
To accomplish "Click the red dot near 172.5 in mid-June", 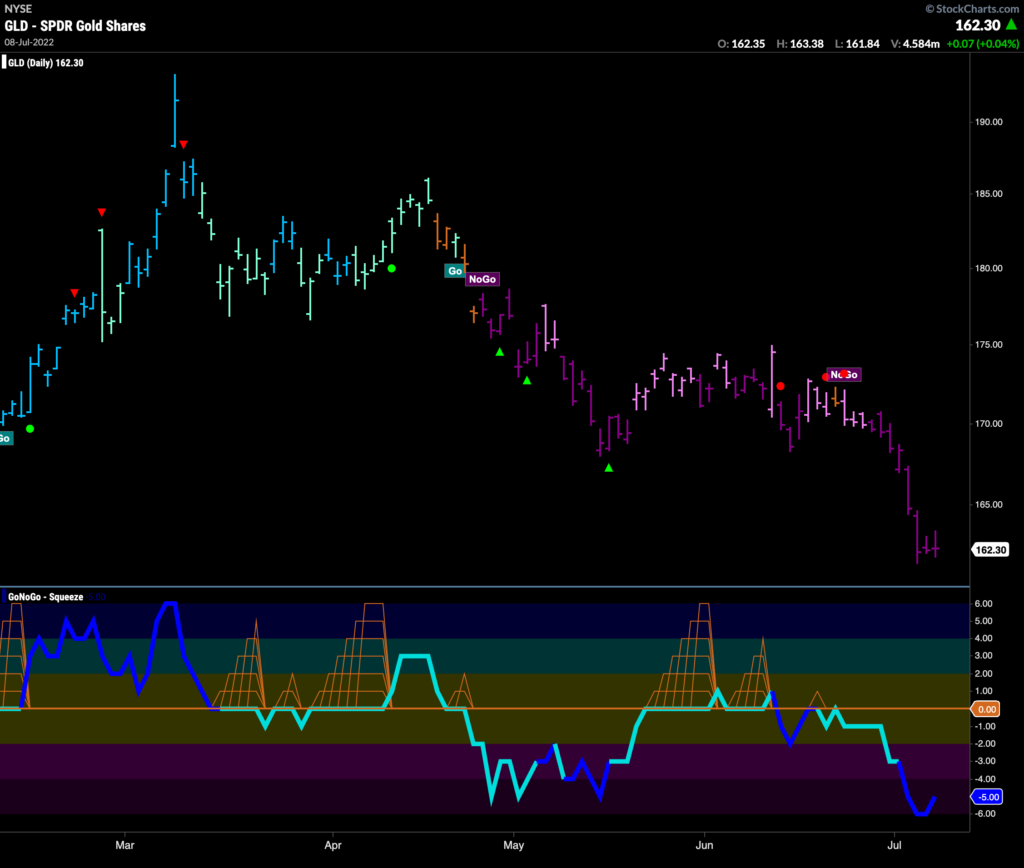I will click(x=780, y=387).
